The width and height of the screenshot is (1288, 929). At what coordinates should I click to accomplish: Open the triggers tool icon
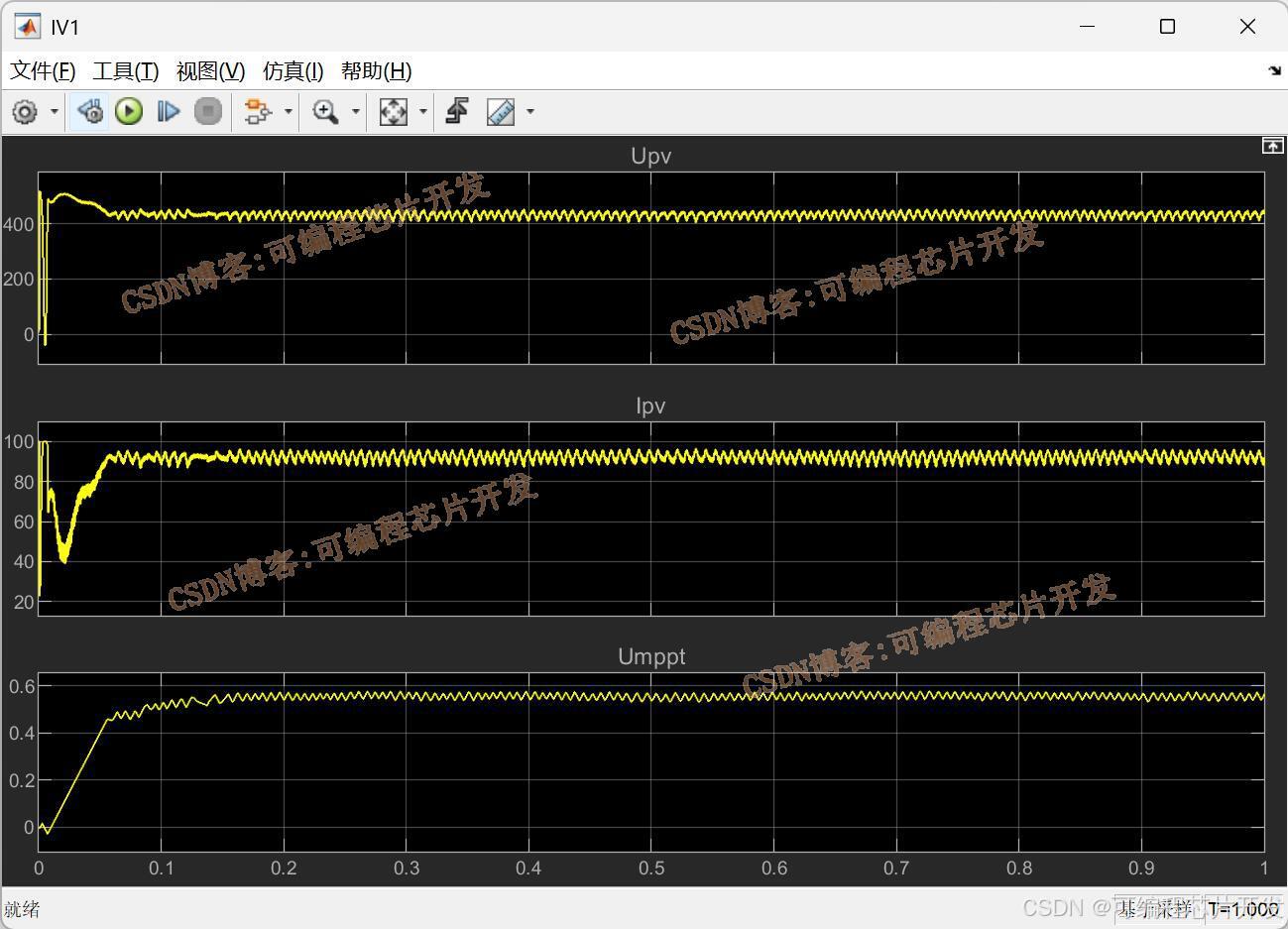(457, 111)
